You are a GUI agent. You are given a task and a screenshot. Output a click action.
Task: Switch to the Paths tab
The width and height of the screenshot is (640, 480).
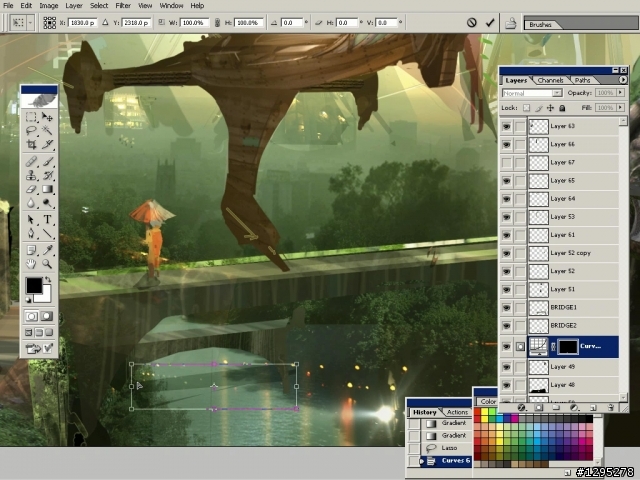(582, 80)
